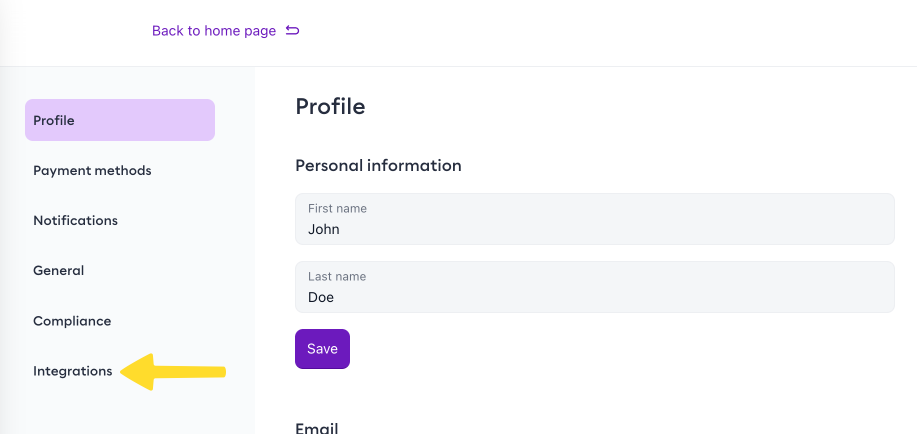Go to Notifications settings
Viewport: 917px width, 434px height.
pos(75,221)
